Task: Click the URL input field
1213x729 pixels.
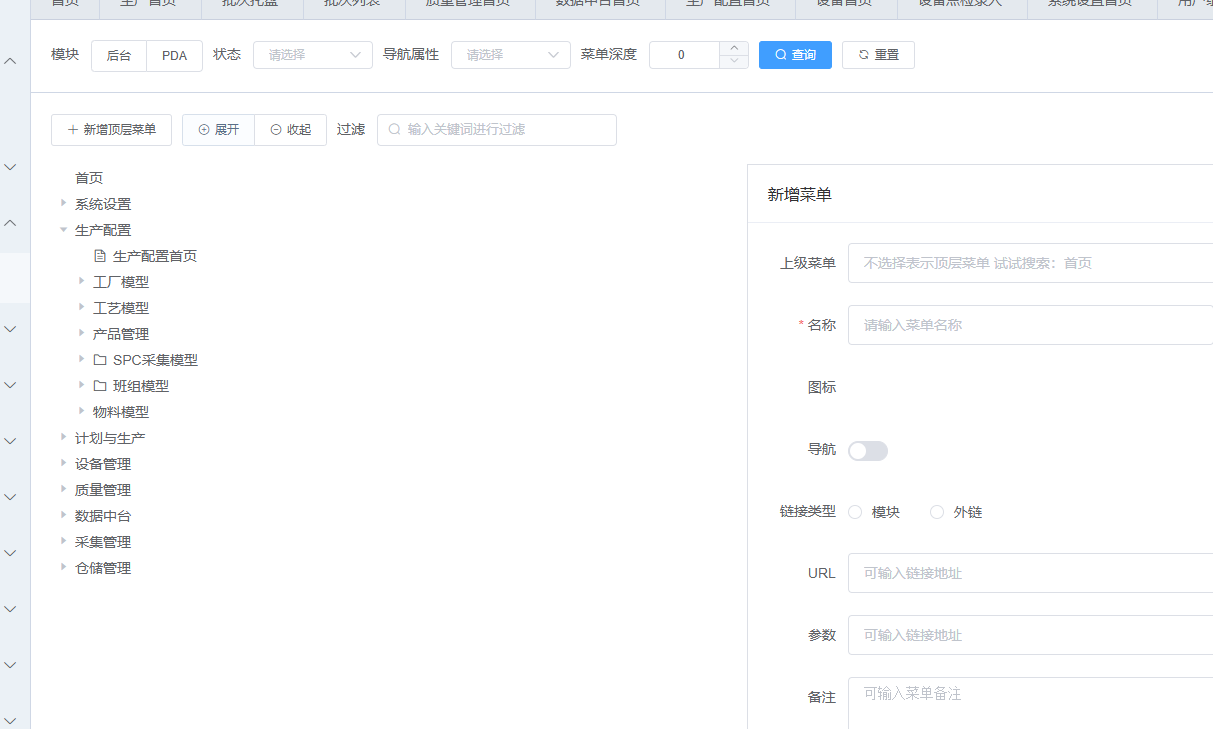Action: [1030, 573]
